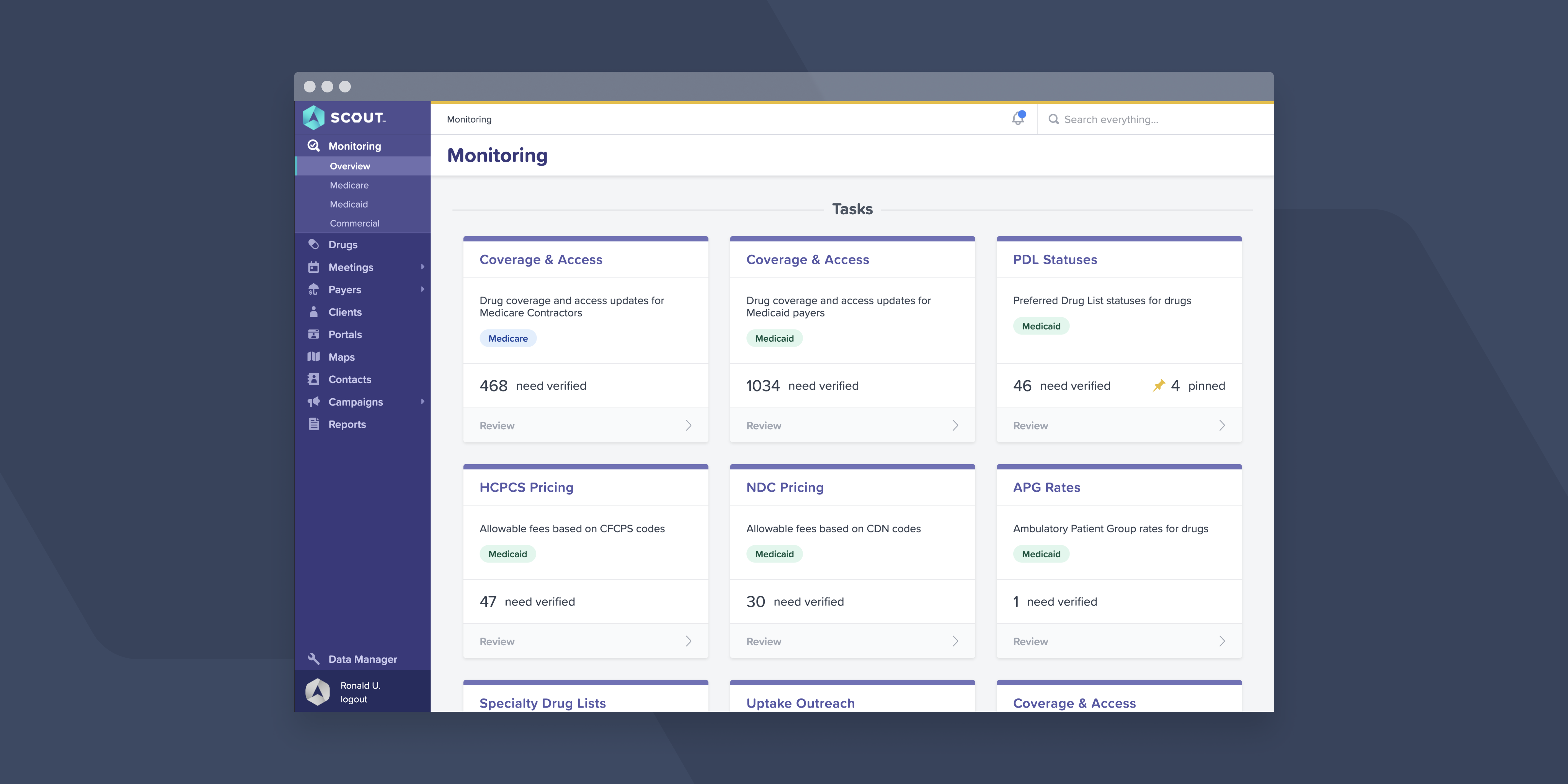Click the Maps icon in sidebar
Viewport: 1568px width, 784px height.
pos(314,357)
